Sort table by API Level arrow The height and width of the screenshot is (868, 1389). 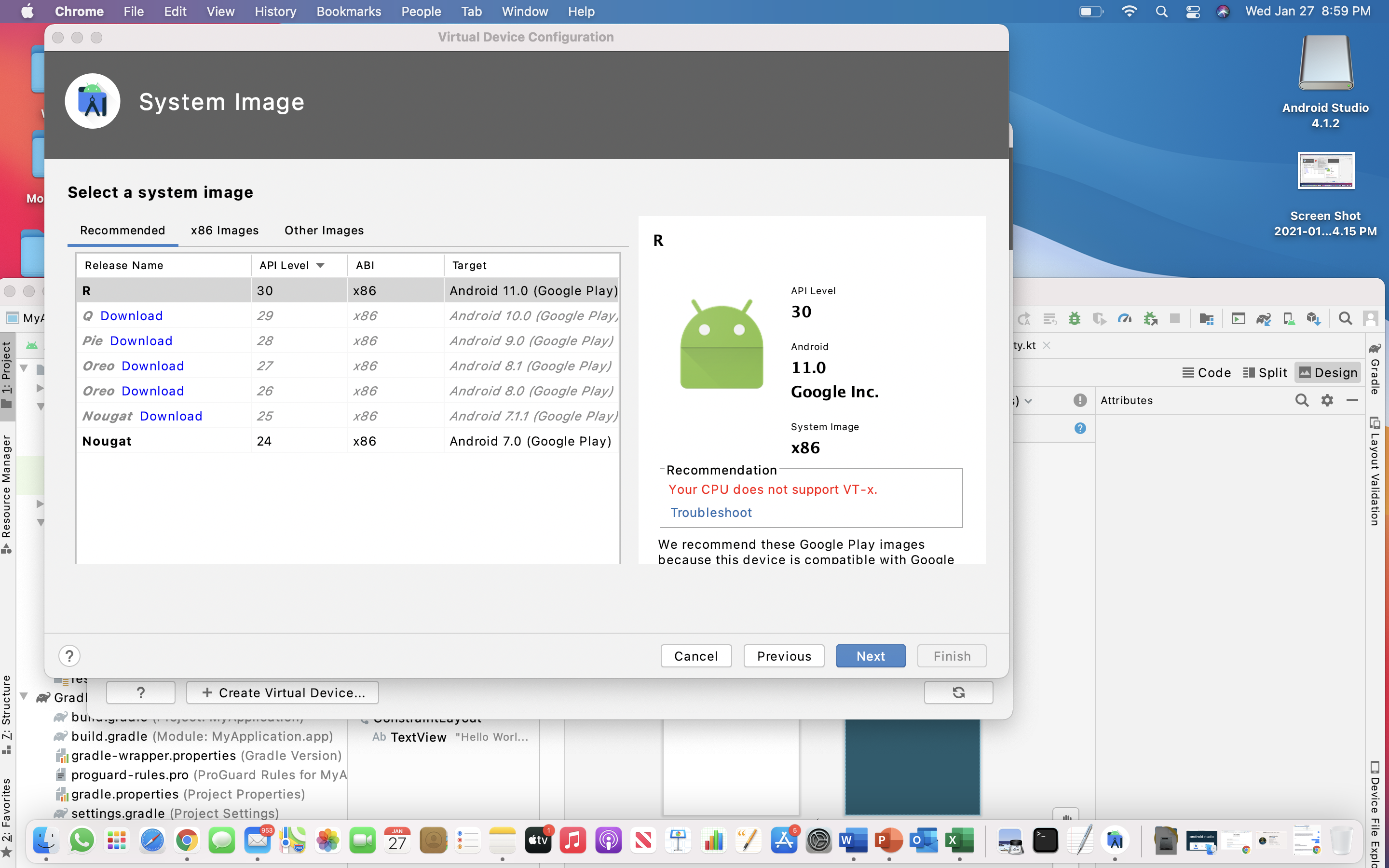(320, 265)
